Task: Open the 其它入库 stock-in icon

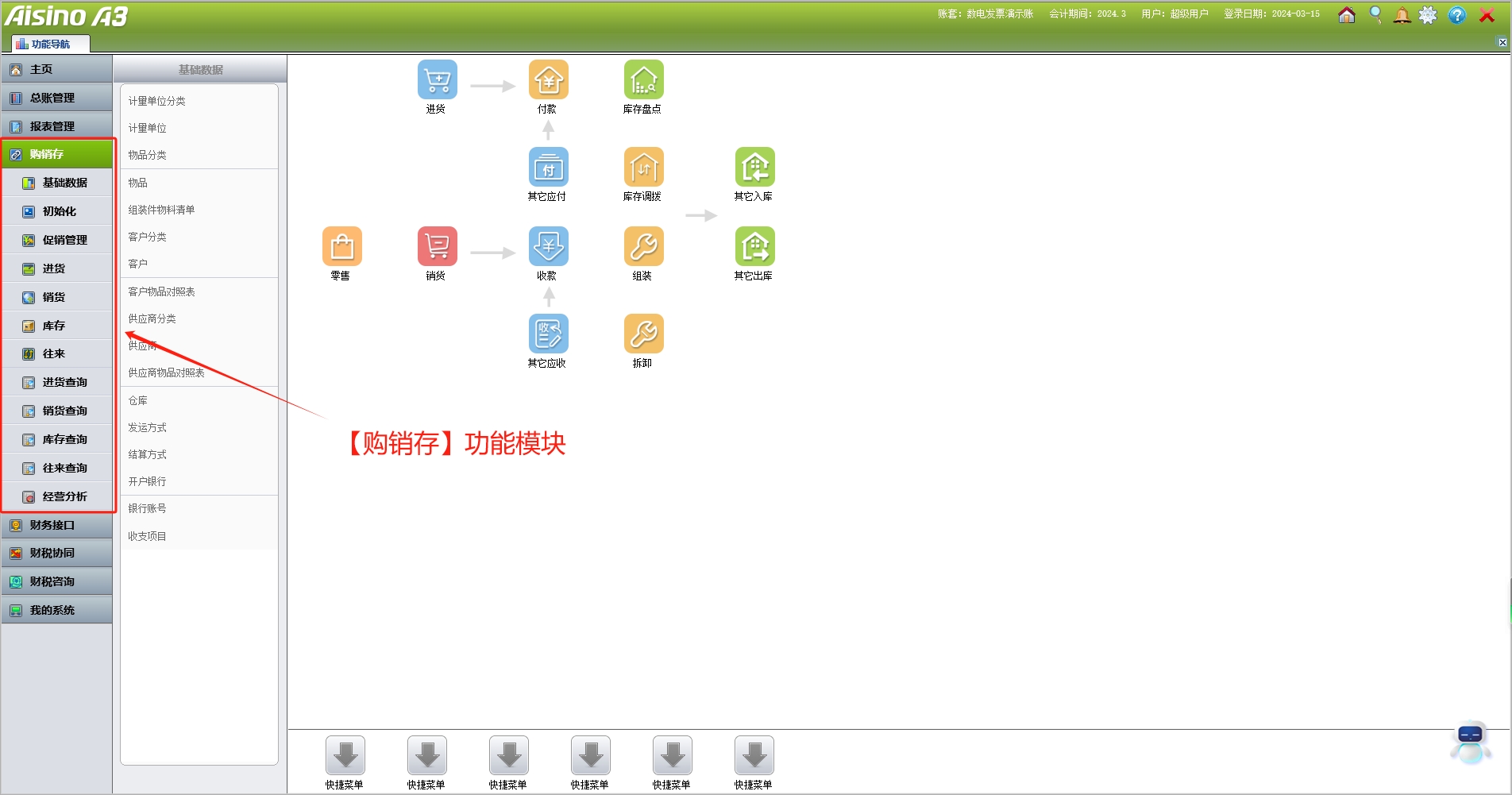Action: [754, 168]
